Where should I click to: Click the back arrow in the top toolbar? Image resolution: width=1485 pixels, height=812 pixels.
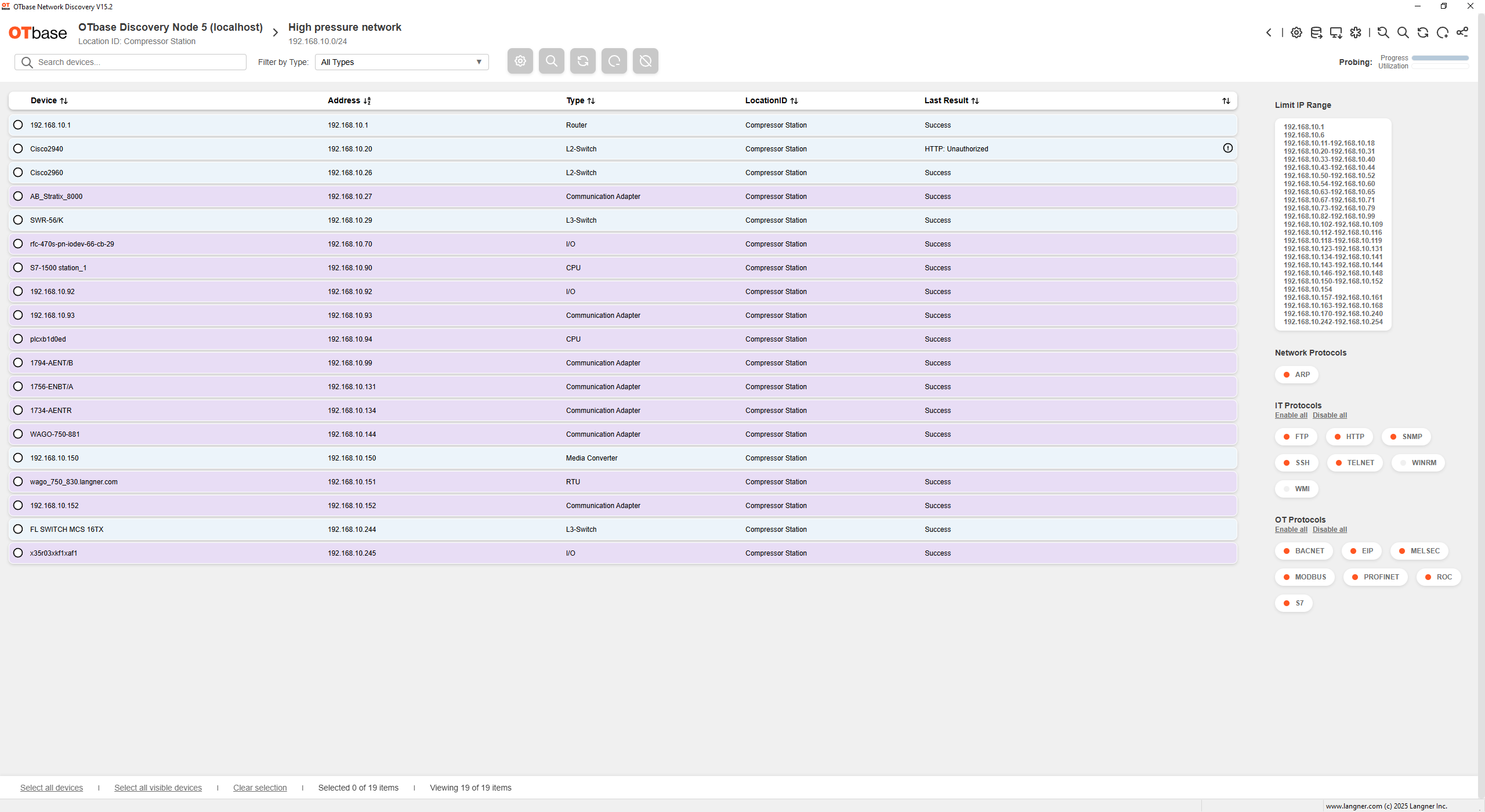click(1269, 32)
